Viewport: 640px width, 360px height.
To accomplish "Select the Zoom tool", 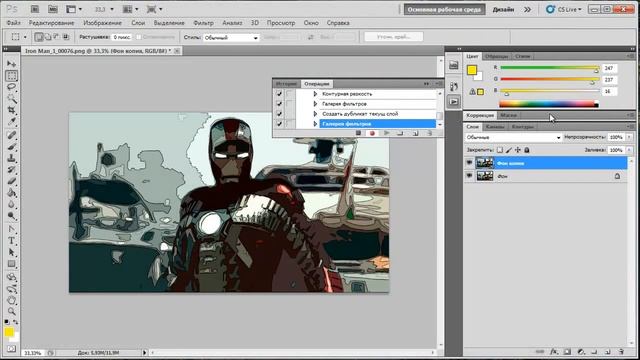I will point(11,311).
